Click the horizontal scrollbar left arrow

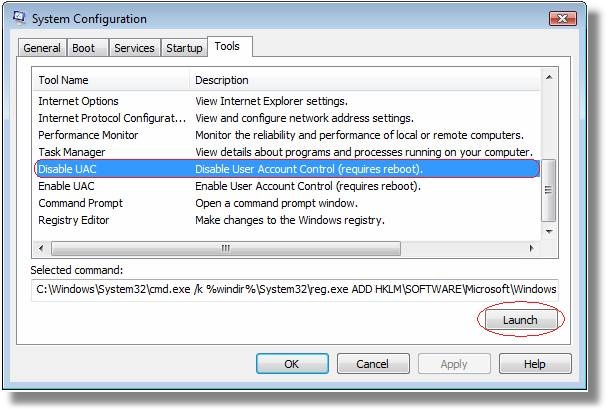41,248
